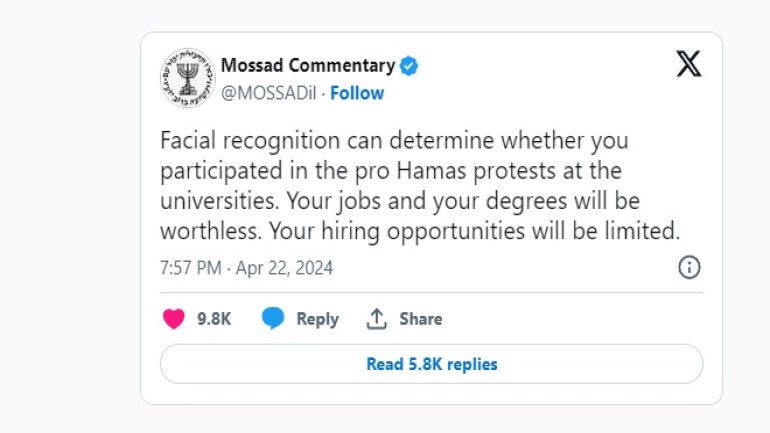Click the blue reply speech bubble icon
Image resolution: width=770 pixels, height=433 pixels.
coord(273,318)
